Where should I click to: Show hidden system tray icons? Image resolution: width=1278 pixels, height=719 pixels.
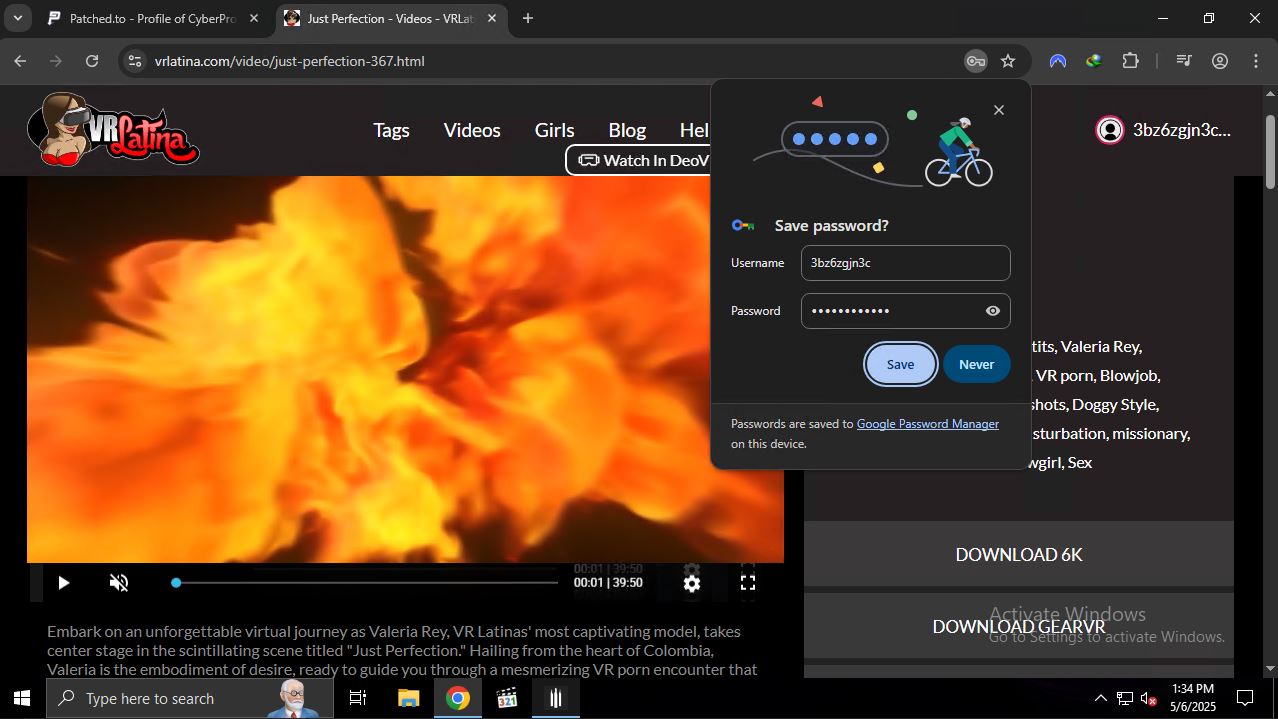click(x=1100, y=698)
